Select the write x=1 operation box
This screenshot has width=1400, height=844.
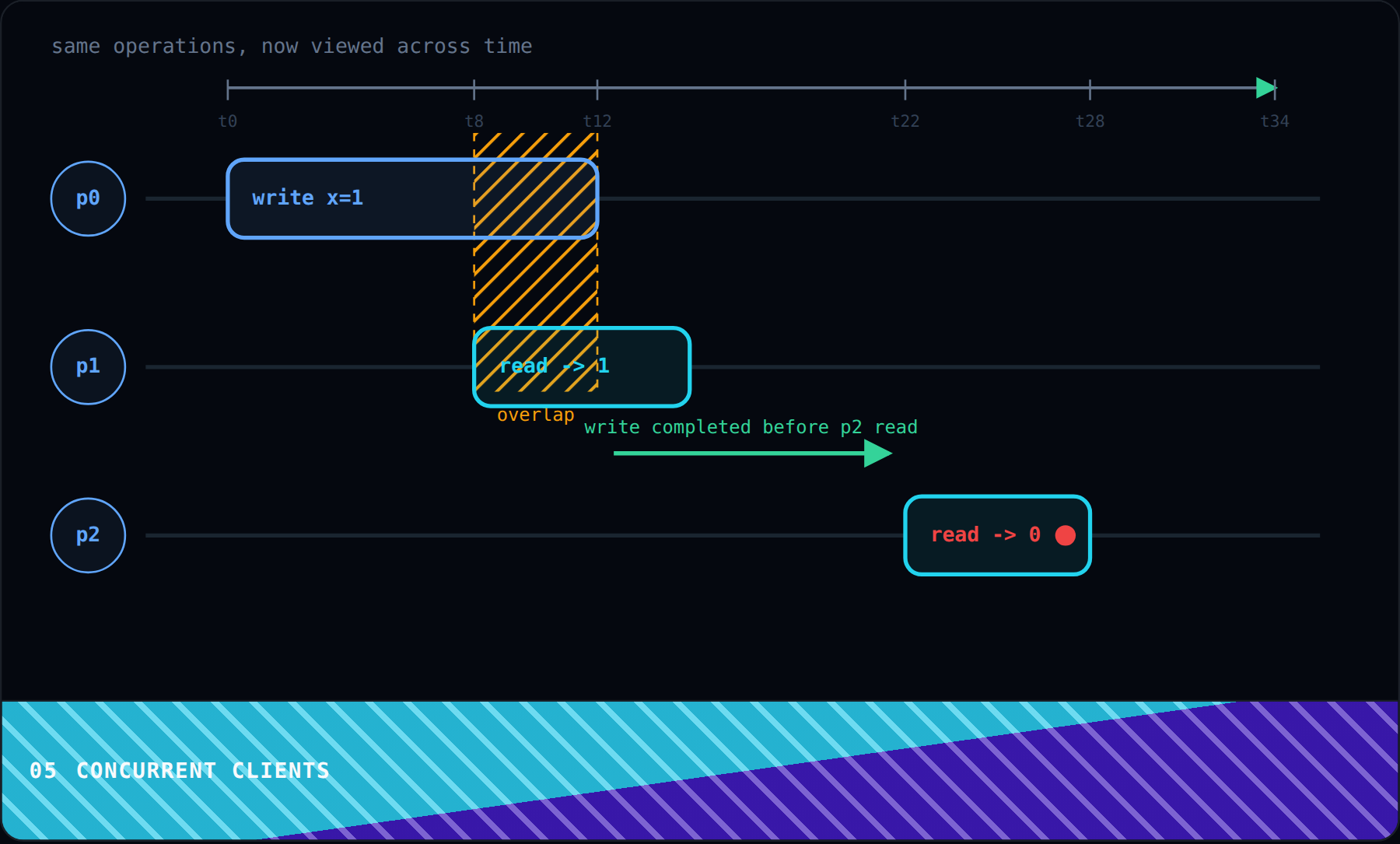pos(412,198)
